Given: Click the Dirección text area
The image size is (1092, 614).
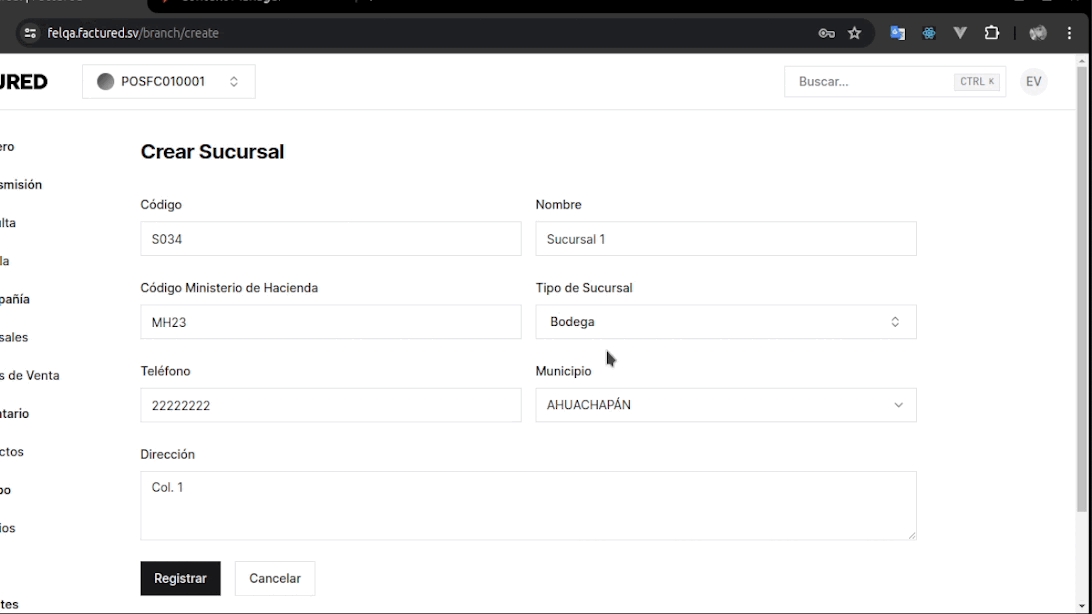Looking at the screenshot, I should click(527, 505).
